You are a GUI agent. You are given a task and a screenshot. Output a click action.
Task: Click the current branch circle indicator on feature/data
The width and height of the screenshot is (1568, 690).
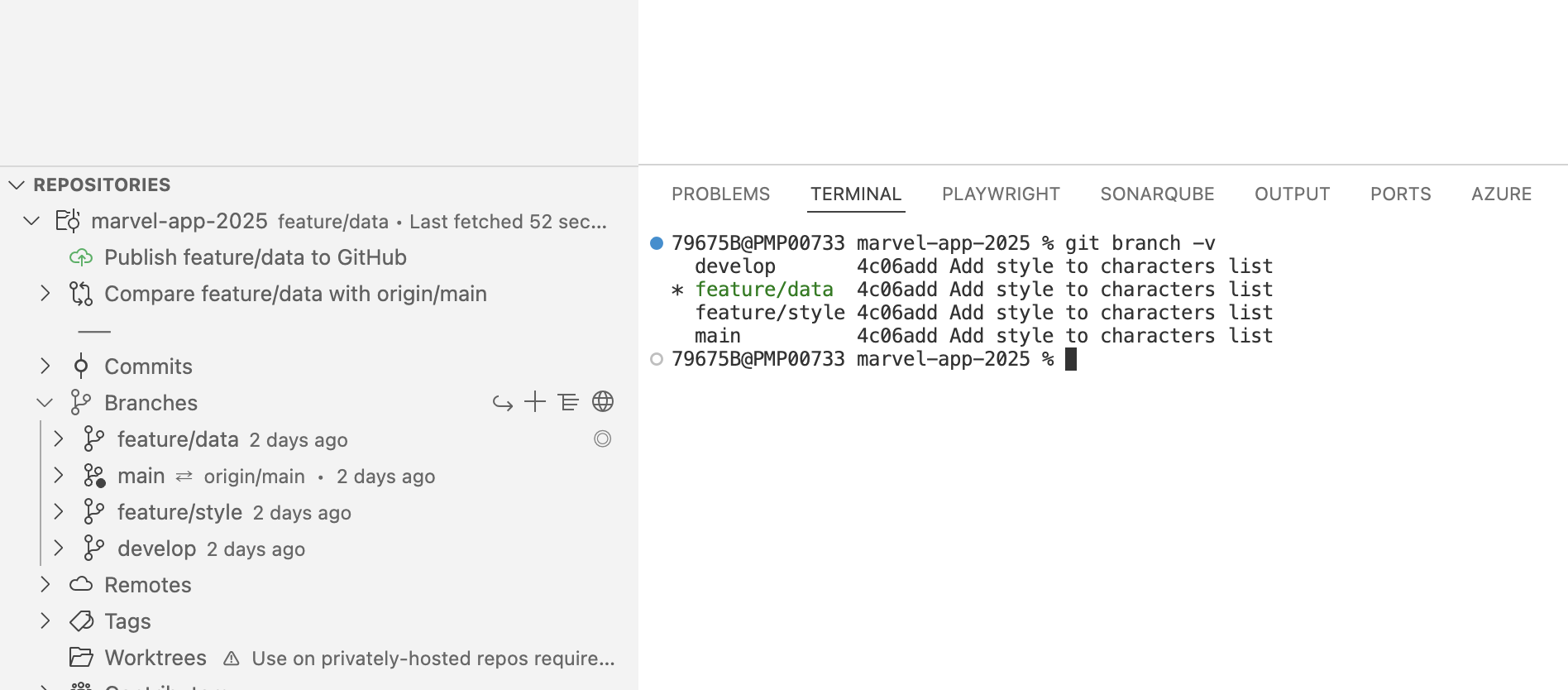click(x=603, y=438)
